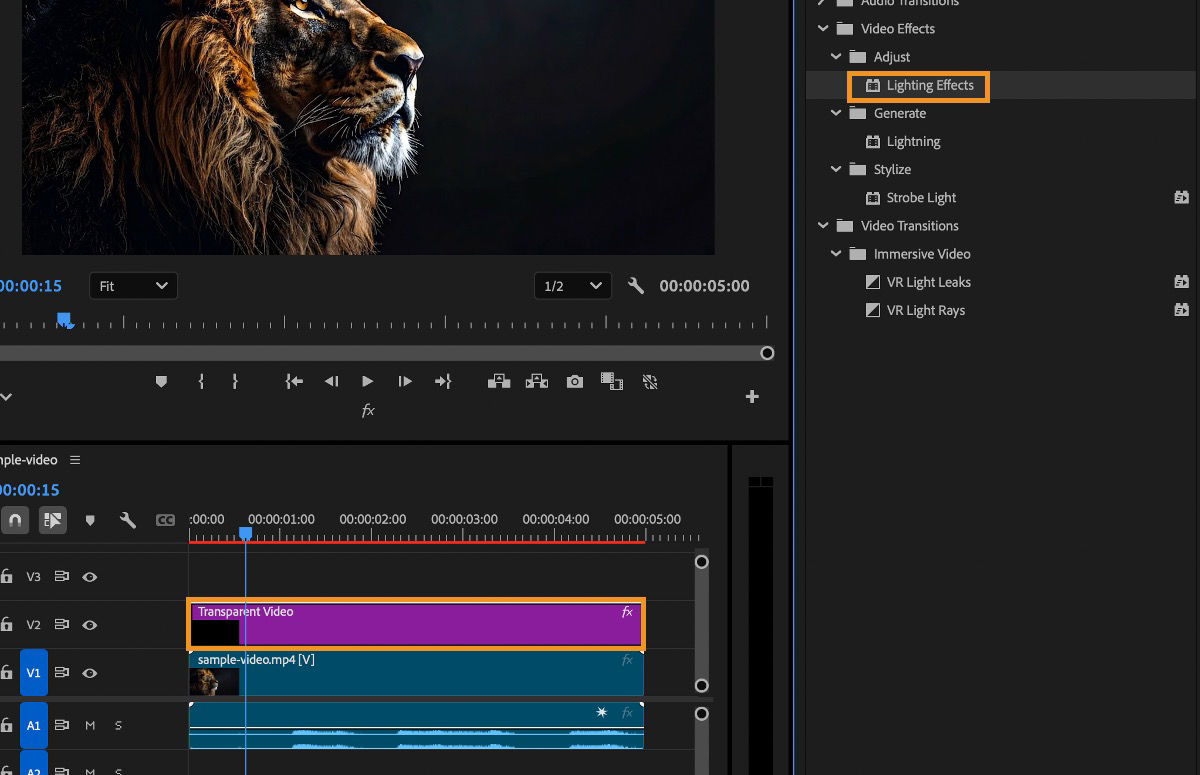1200x775 pixels.
Task: Click the sample-video timeline tab
Action: pos(30,460)
